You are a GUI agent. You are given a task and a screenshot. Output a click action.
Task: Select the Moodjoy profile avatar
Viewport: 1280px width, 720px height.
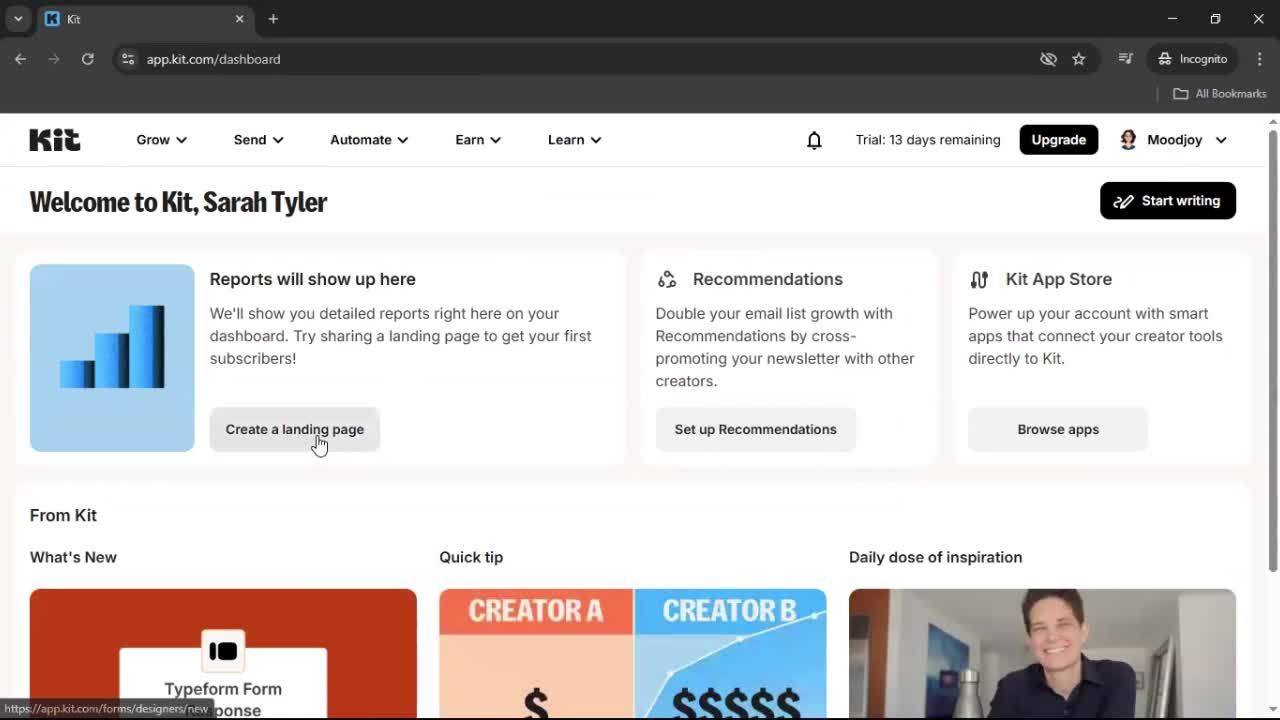point(1127,139)
